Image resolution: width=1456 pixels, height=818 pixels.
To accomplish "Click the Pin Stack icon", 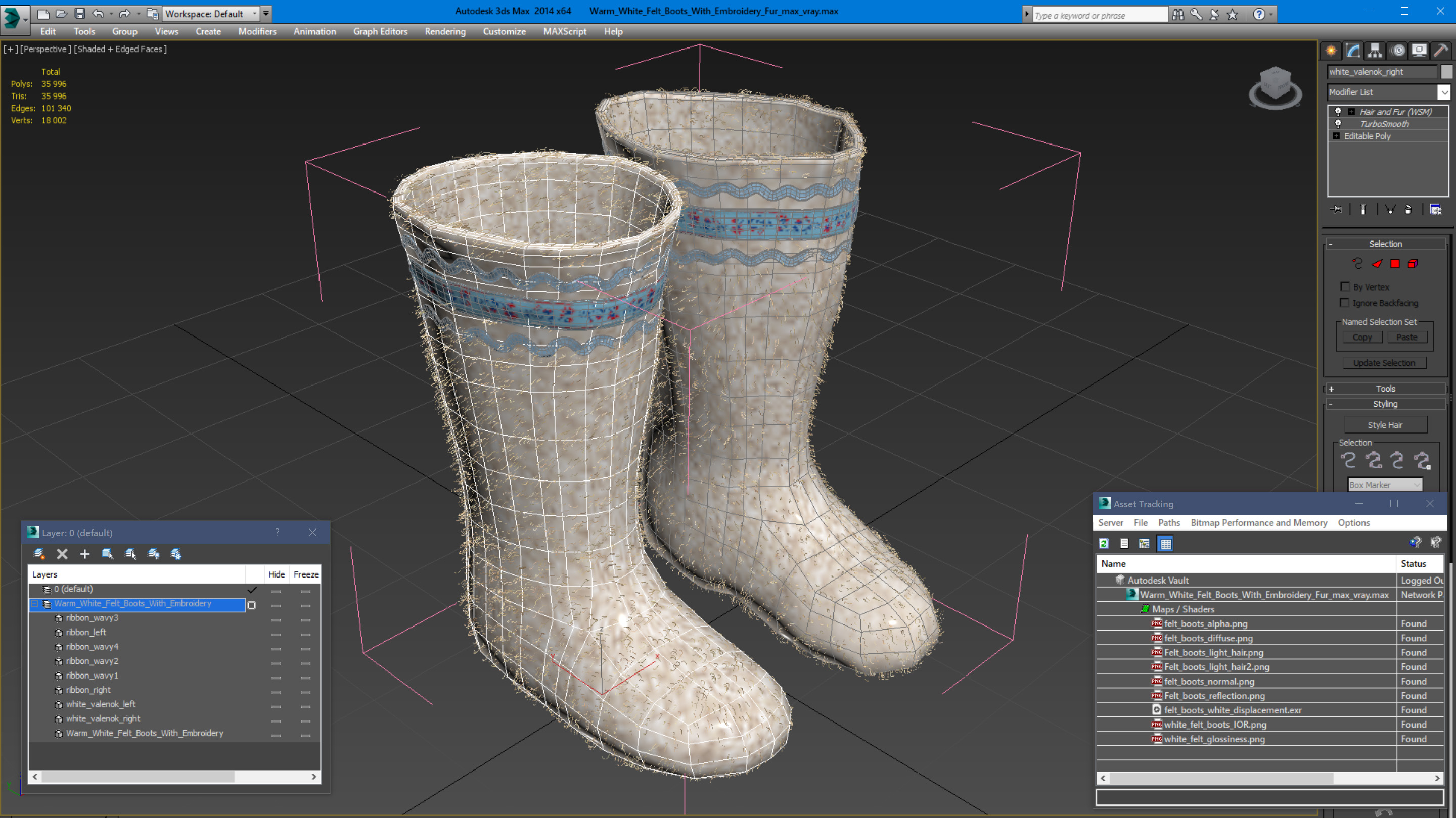I will (1337, 210).
